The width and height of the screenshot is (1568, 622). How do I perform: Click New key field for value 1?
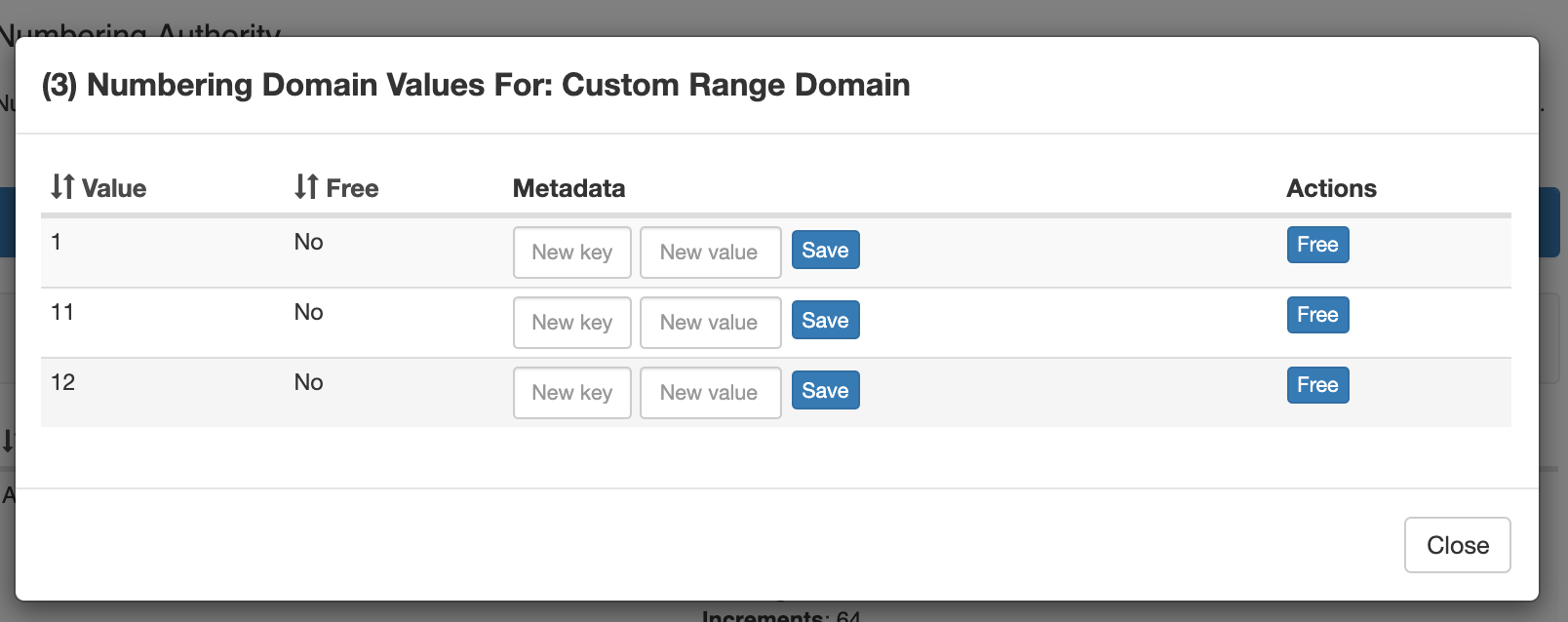(x=572, y=253)
